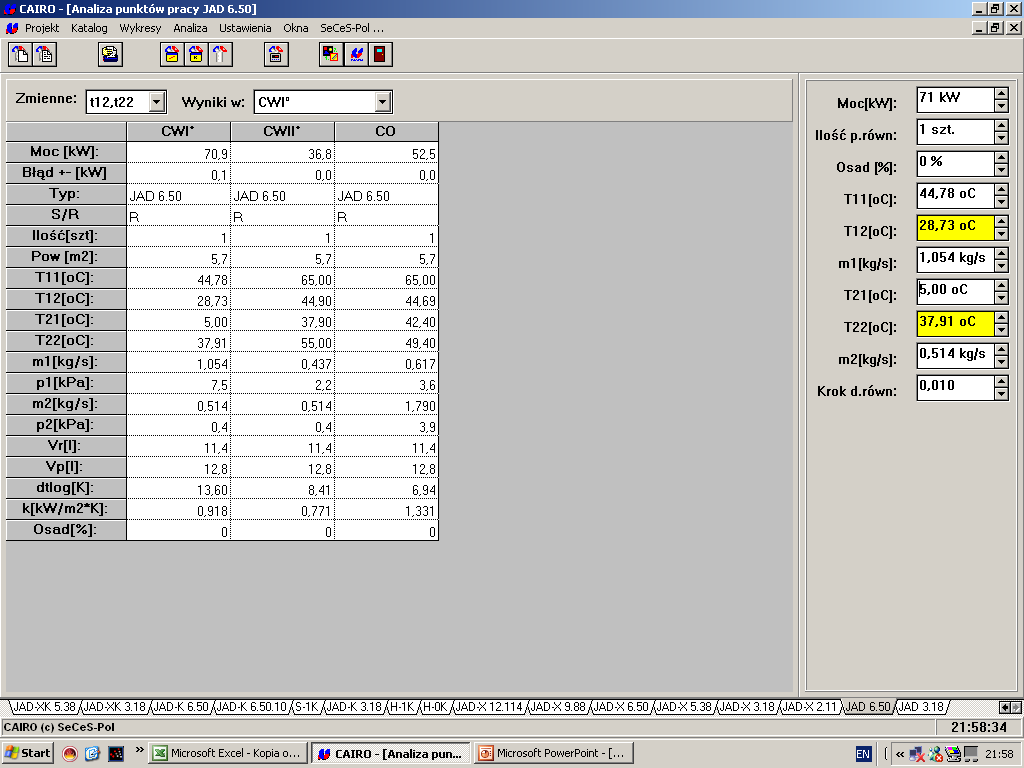Decrease T12[oC] with its down arrow

click(x=1001, y=234)
